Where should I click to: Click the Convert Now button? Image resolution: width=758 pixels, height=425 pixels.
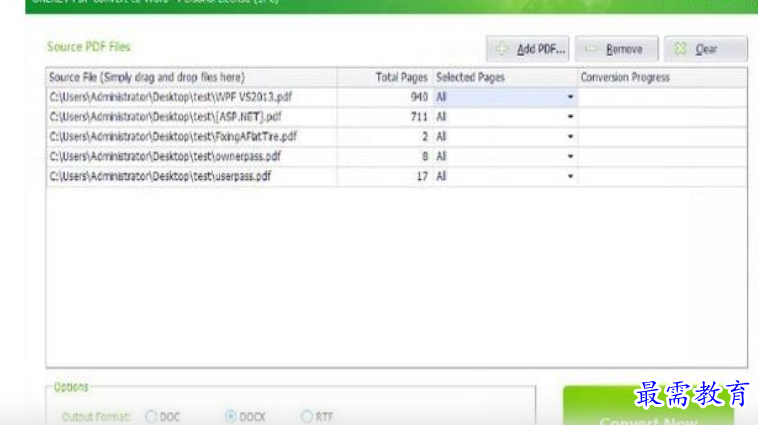coord(648,406)
